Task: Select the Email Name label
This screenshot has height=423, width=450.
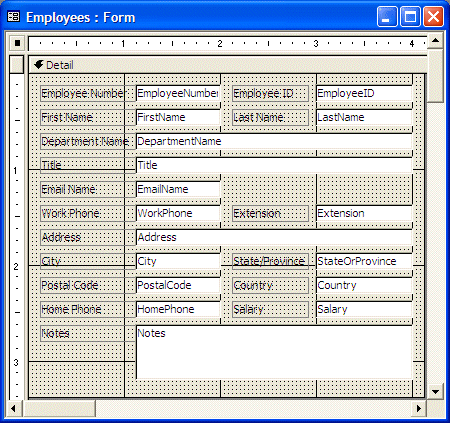Action: (82, 189)
